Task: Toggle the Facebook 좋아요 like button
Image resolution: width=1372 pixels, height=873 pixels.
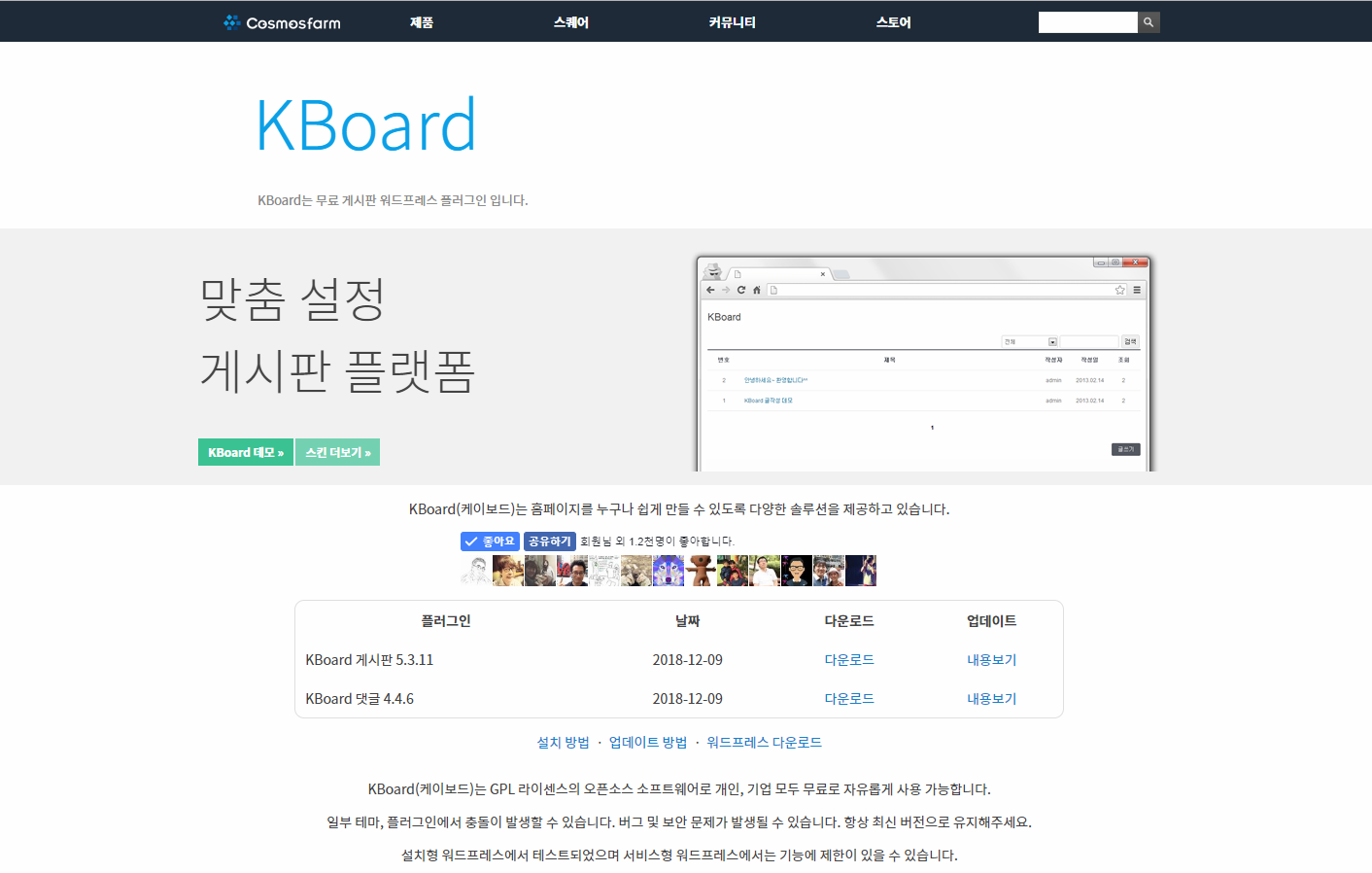Action: [490, 541]
